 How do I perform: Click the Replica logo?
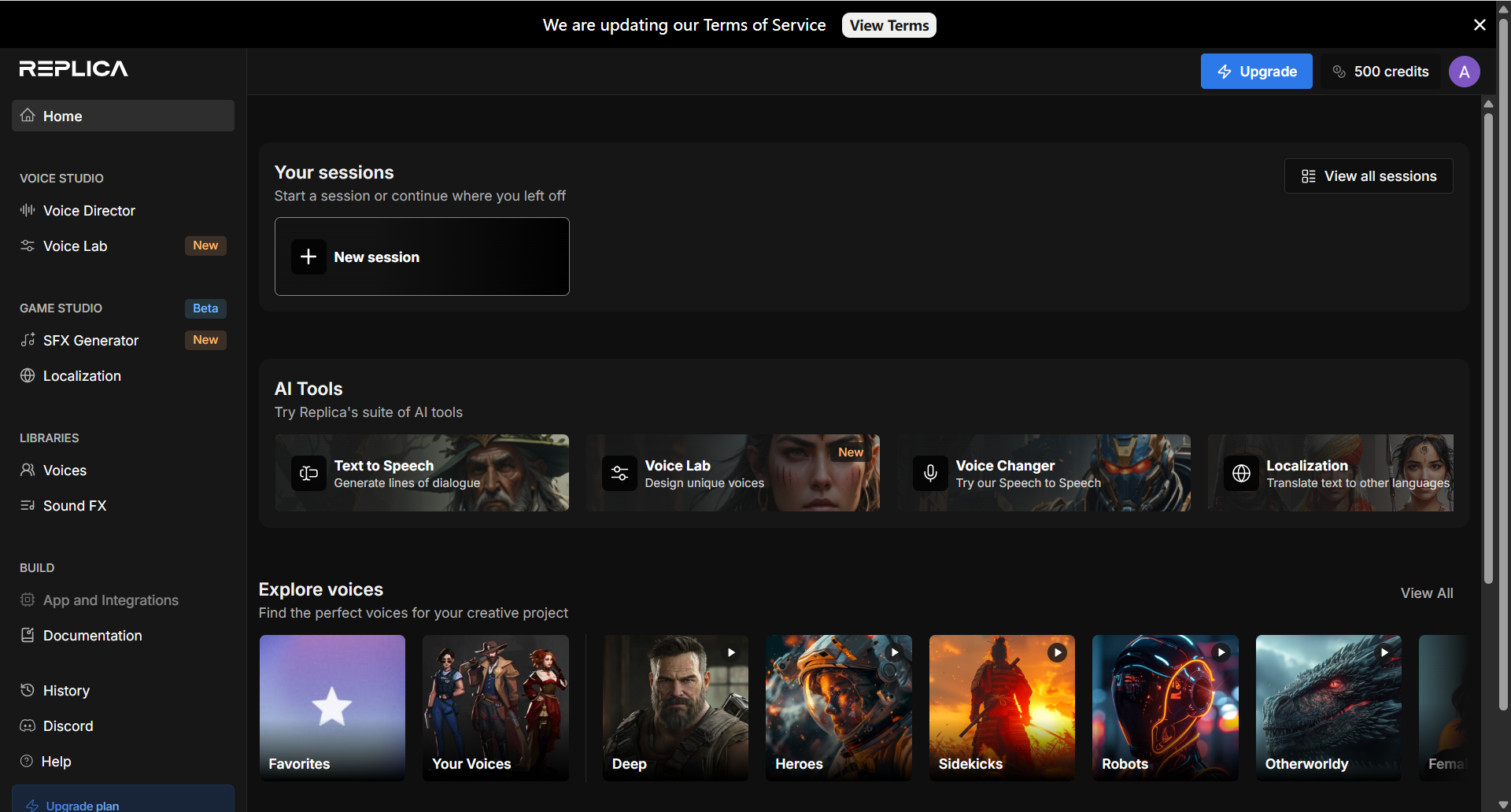pos(74,69)
